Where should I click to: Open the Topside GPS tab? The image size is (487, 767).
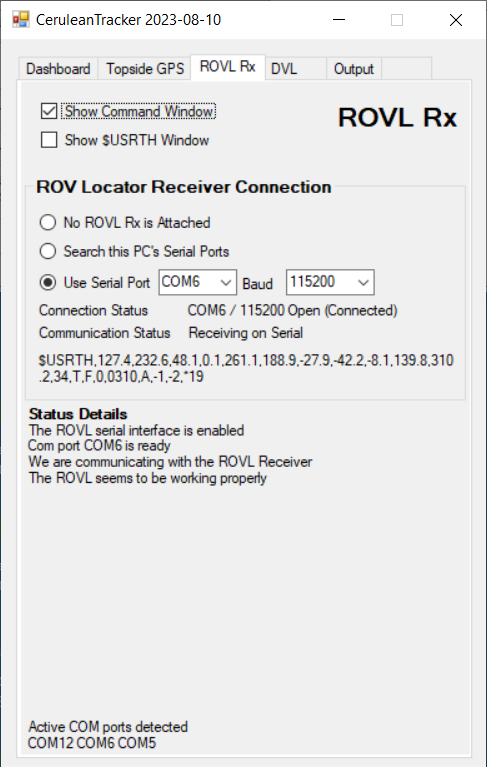coord(145,68)
